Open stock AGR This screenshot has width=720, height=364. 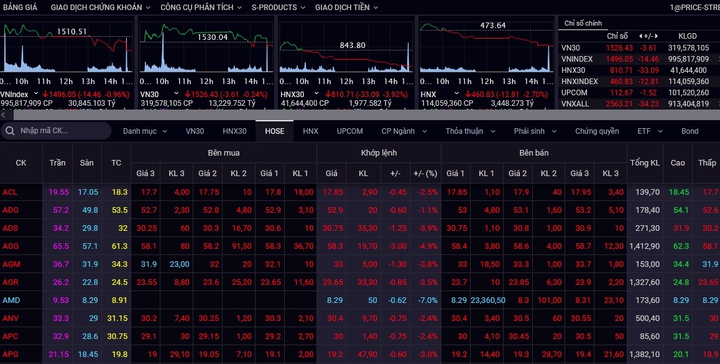click(11, 282)
